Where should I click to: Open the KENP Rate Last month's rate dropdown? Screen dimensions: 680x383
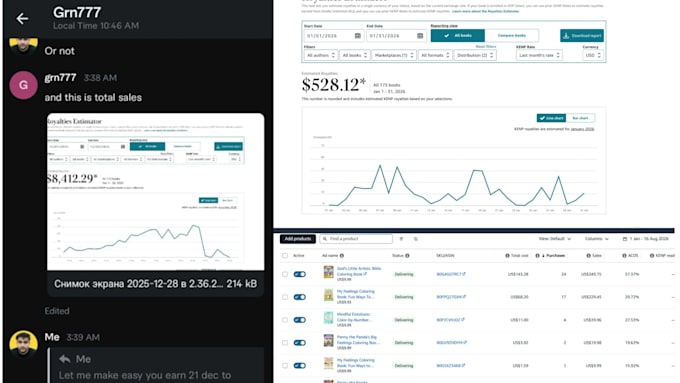[x=539, y=56]
